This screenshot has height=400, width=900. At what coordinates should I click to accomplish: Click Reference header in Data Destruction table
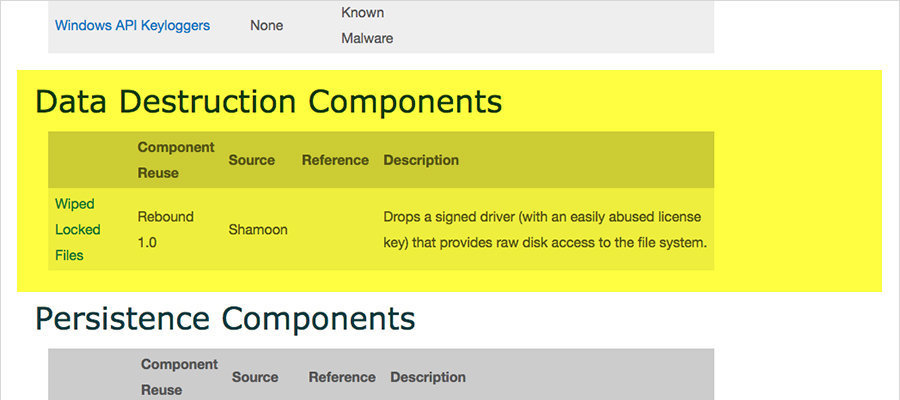[335, 160]
